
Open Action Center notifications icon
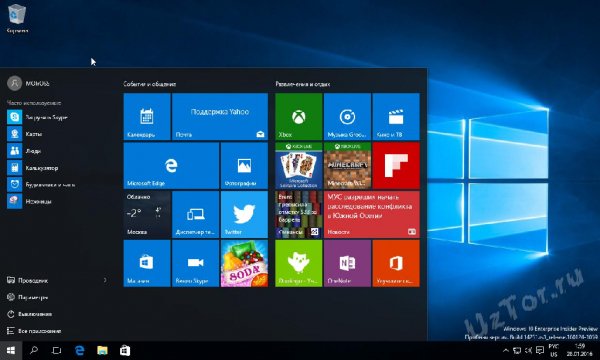[x=540, y=350]
